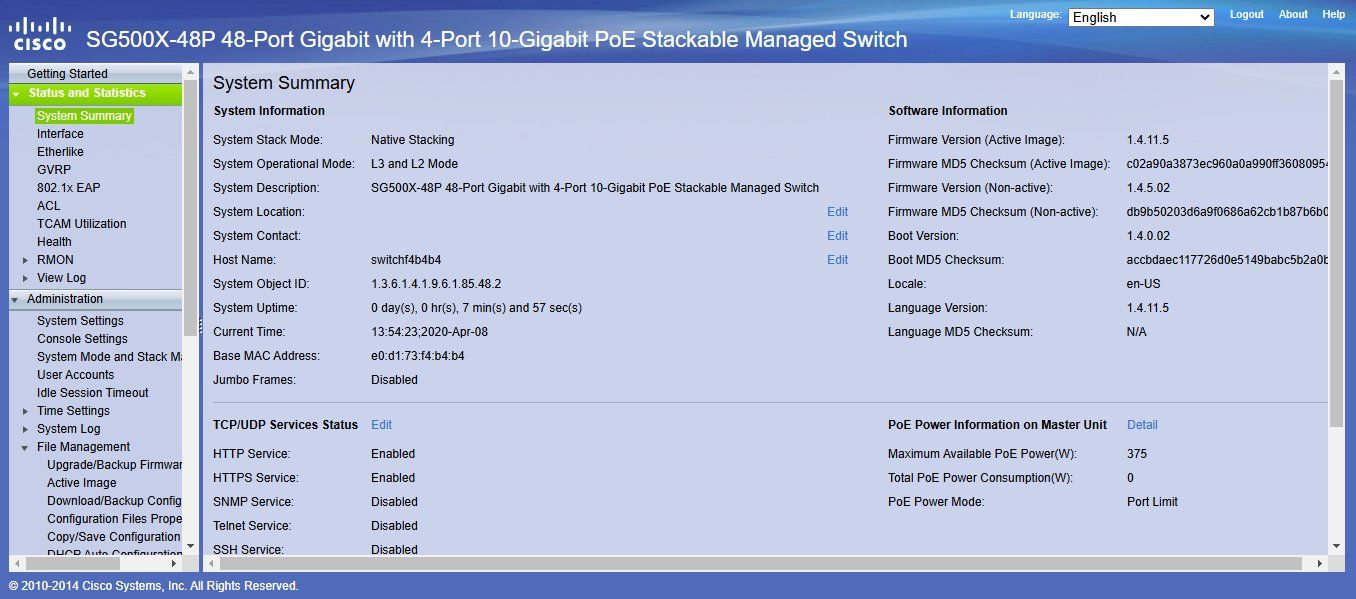The width and height of the screenshot is (1356, 599).
Task: Select Base MAC Address value e0:d1:73:f4:b4:b4
Action: 417,356
